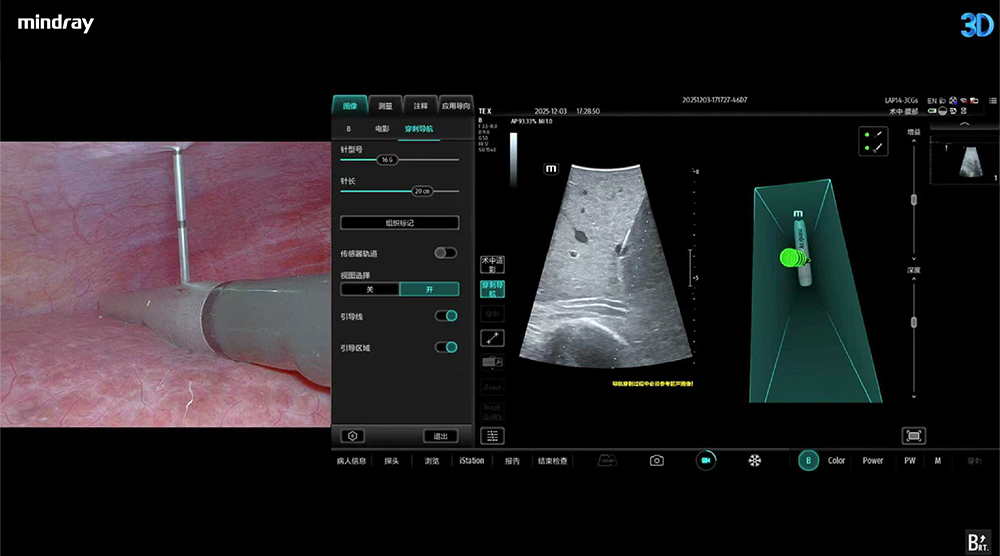Click the needle indicator legend icon
The image size is (1000, 556).
pos(872,141)
